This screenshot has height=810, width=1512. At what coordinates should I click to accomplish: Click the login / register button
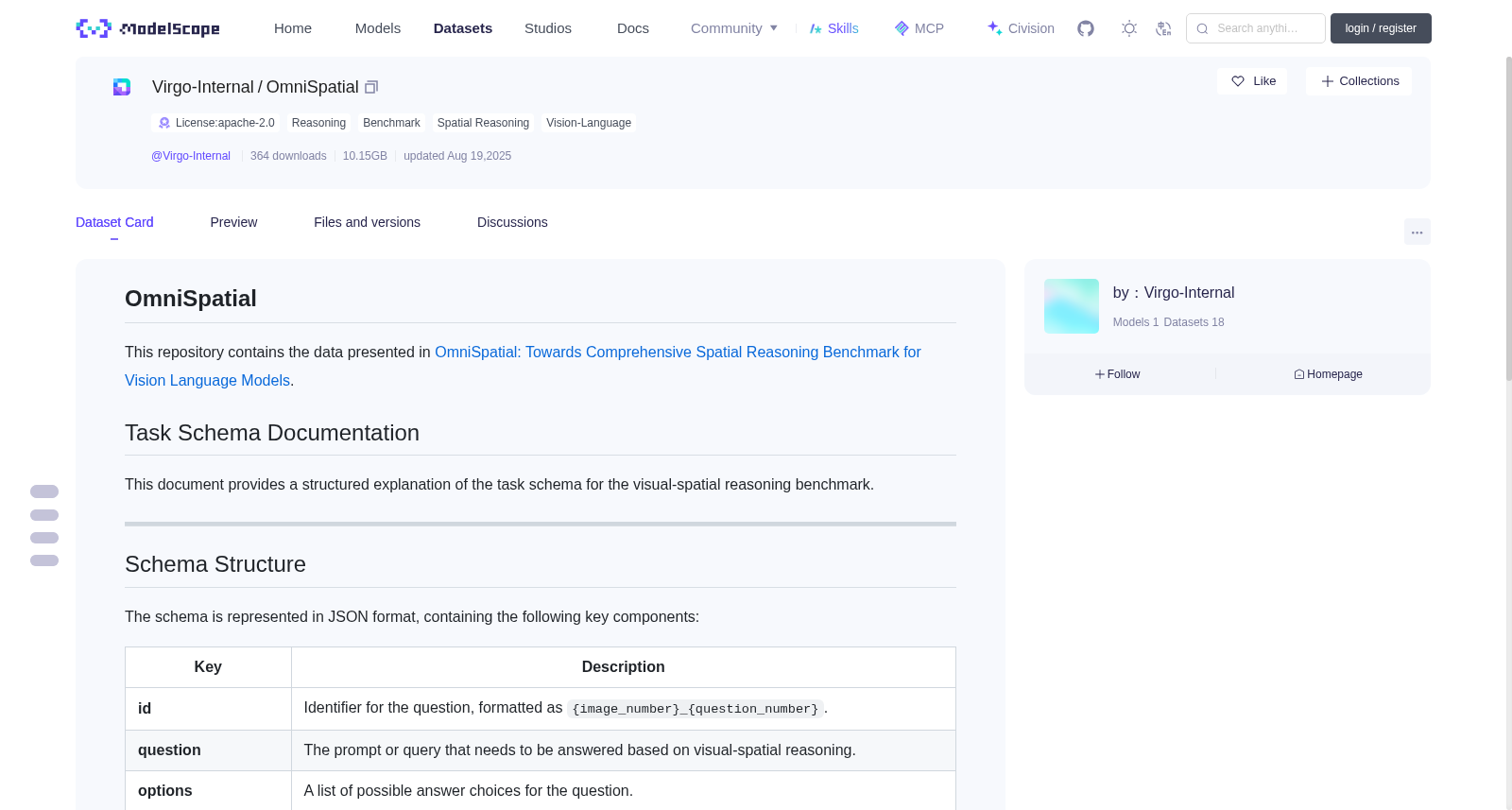pos(1381,28)
